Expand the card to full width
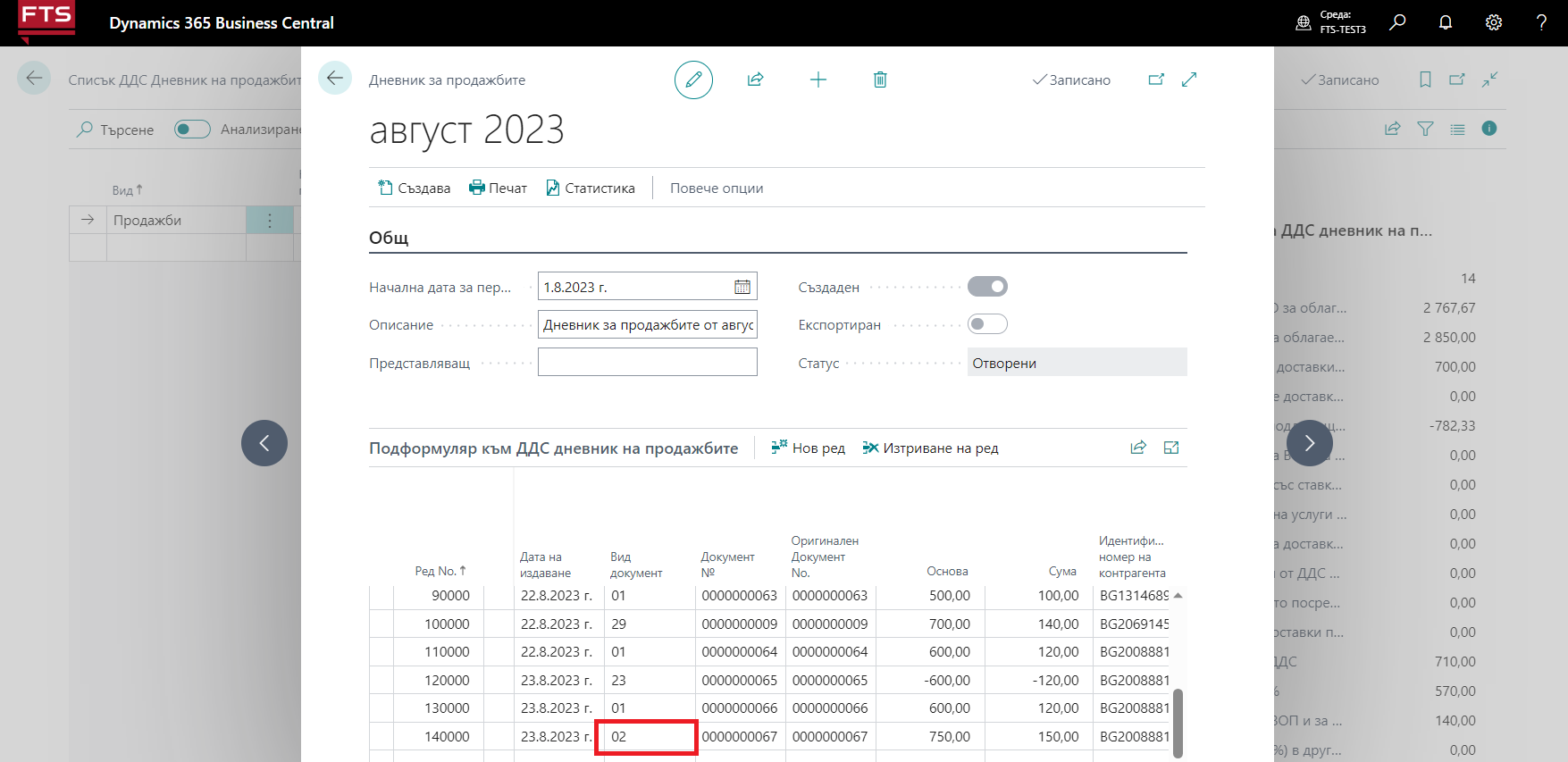This screenshot has width=1568, height=762. click(1189, 80)
